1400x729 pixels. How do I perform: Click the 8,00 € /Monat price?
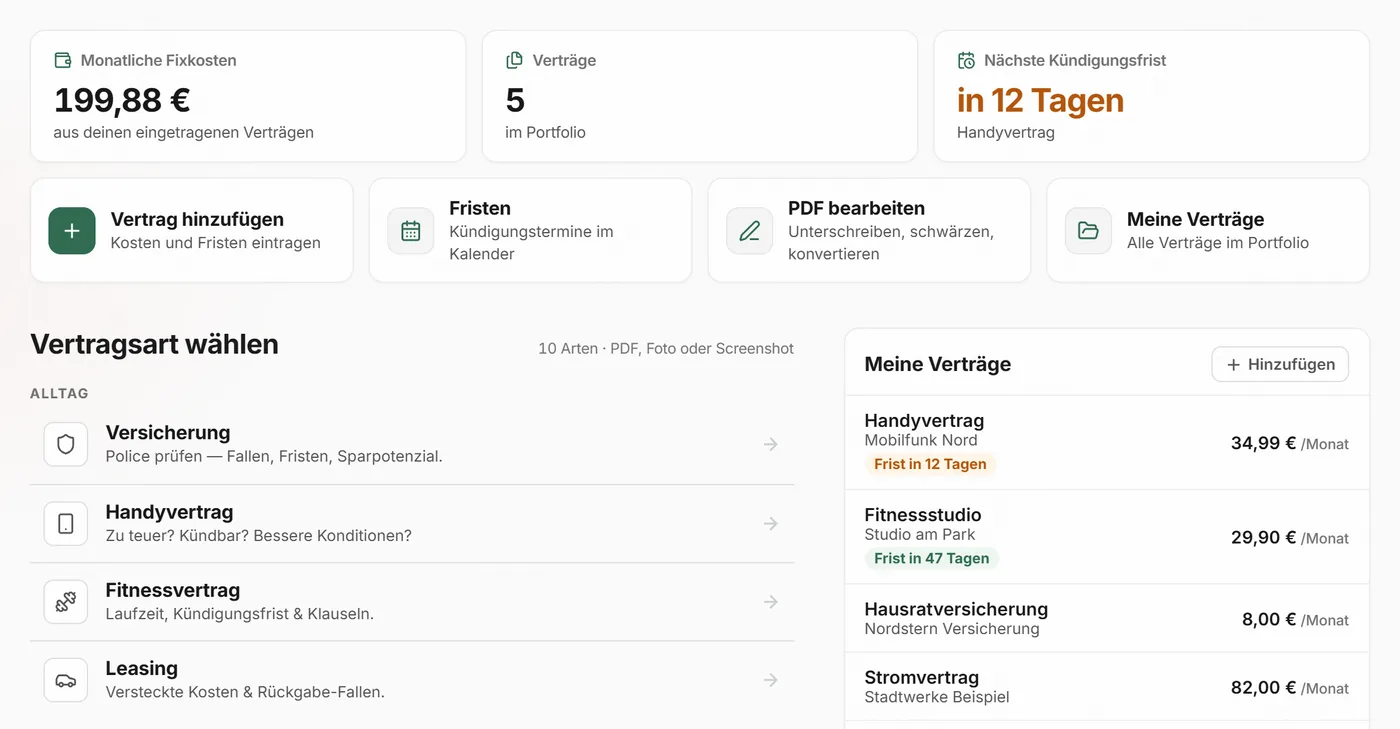point(1295,619)
